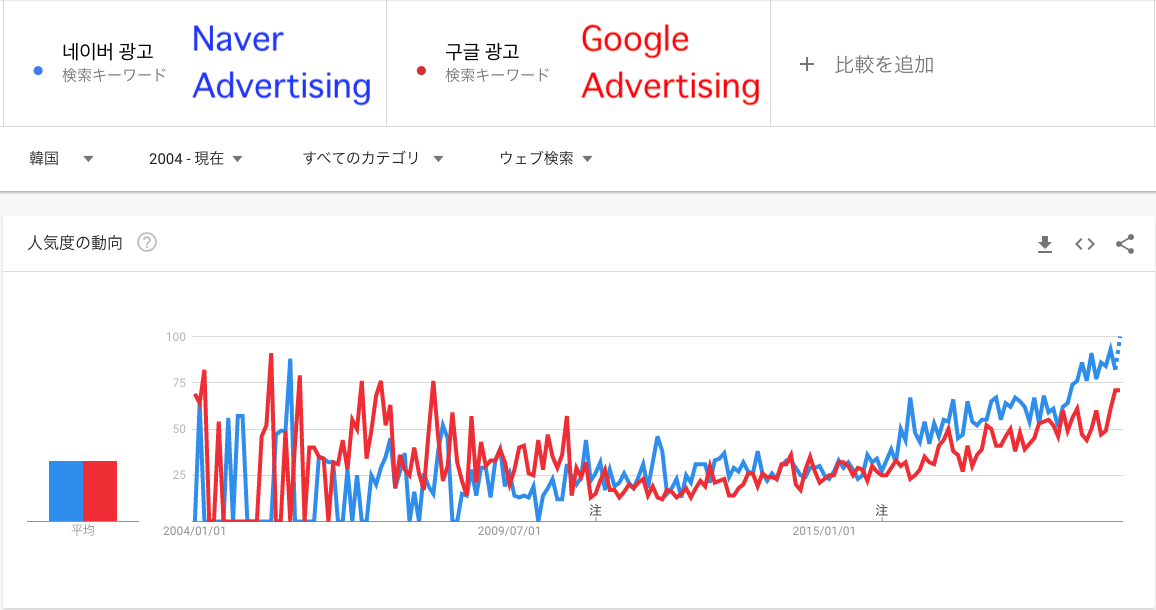Expand the ウェブ検索 search type dropdown
Screen dimensions: 1156x610
[x=546, y=159]
